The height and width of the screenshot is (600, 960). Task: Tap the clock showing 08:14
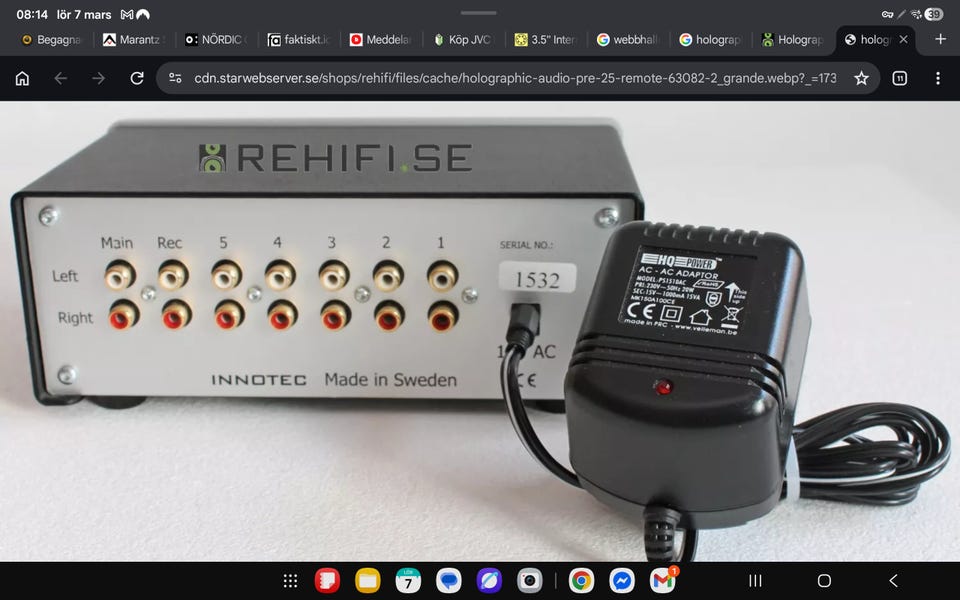[32, 14]
